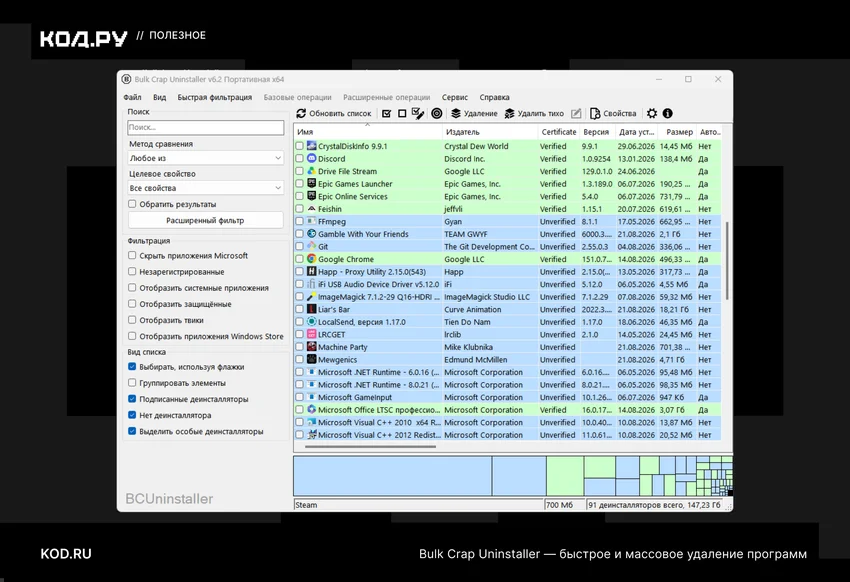Enable Отобразить приложения Windows Store checkbox

click(x=132, y=336)
